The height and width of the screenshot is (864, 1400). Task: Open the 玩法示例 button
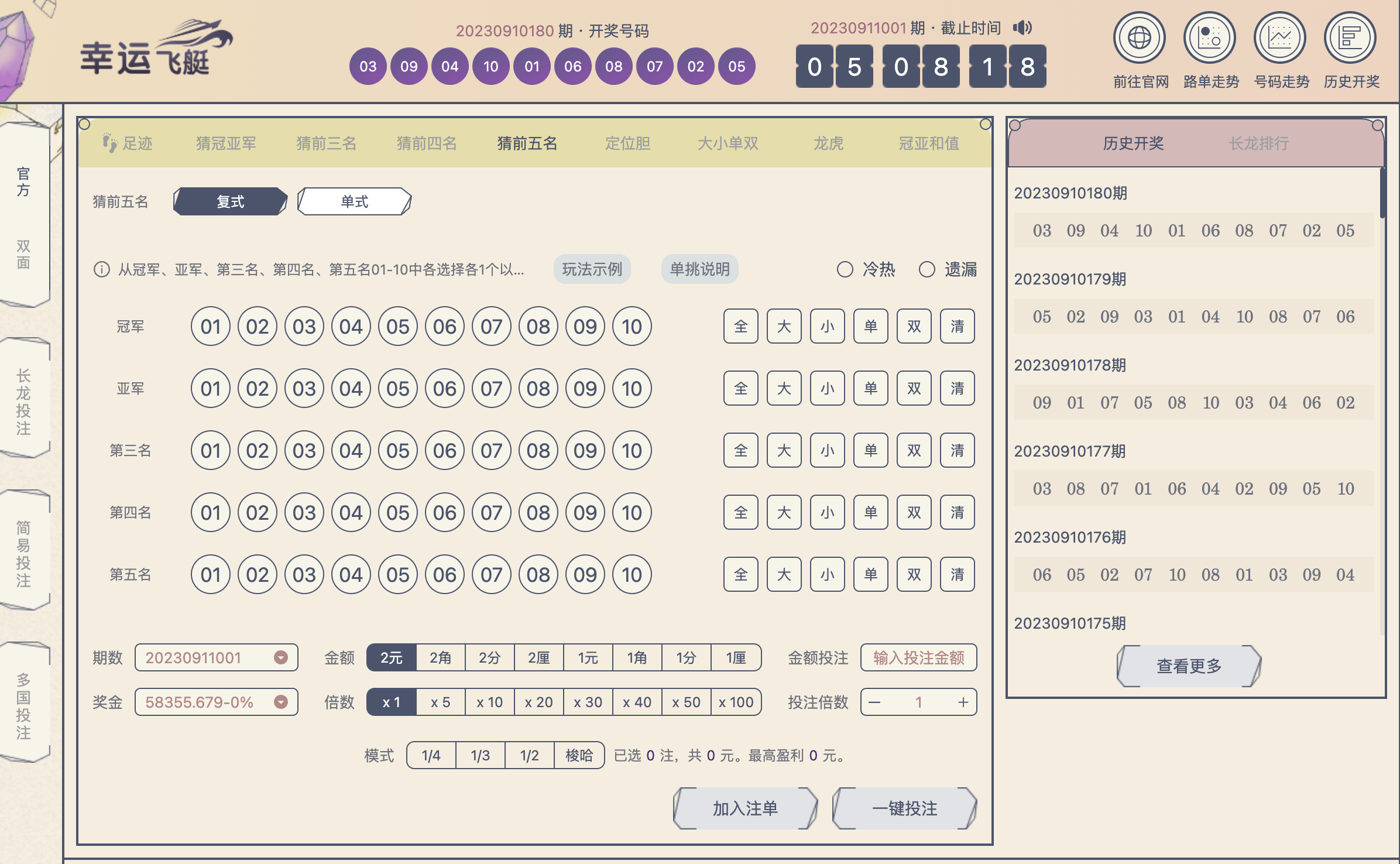coord(592,269)
